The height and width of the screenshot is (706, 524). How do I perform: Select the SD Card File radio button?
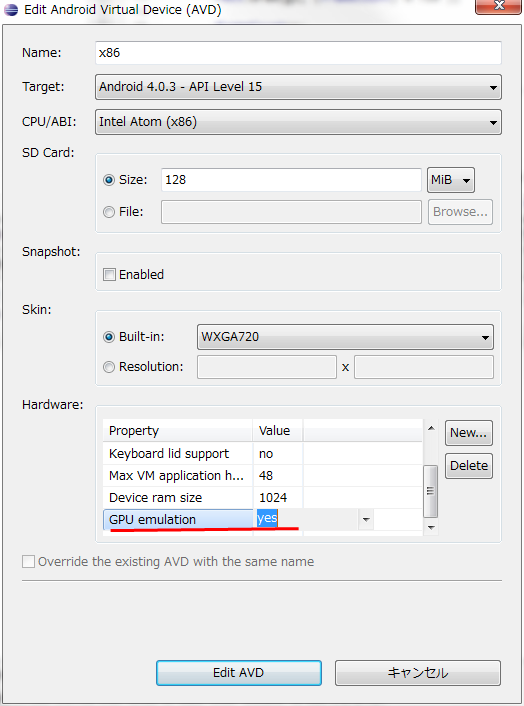point(109,212)
